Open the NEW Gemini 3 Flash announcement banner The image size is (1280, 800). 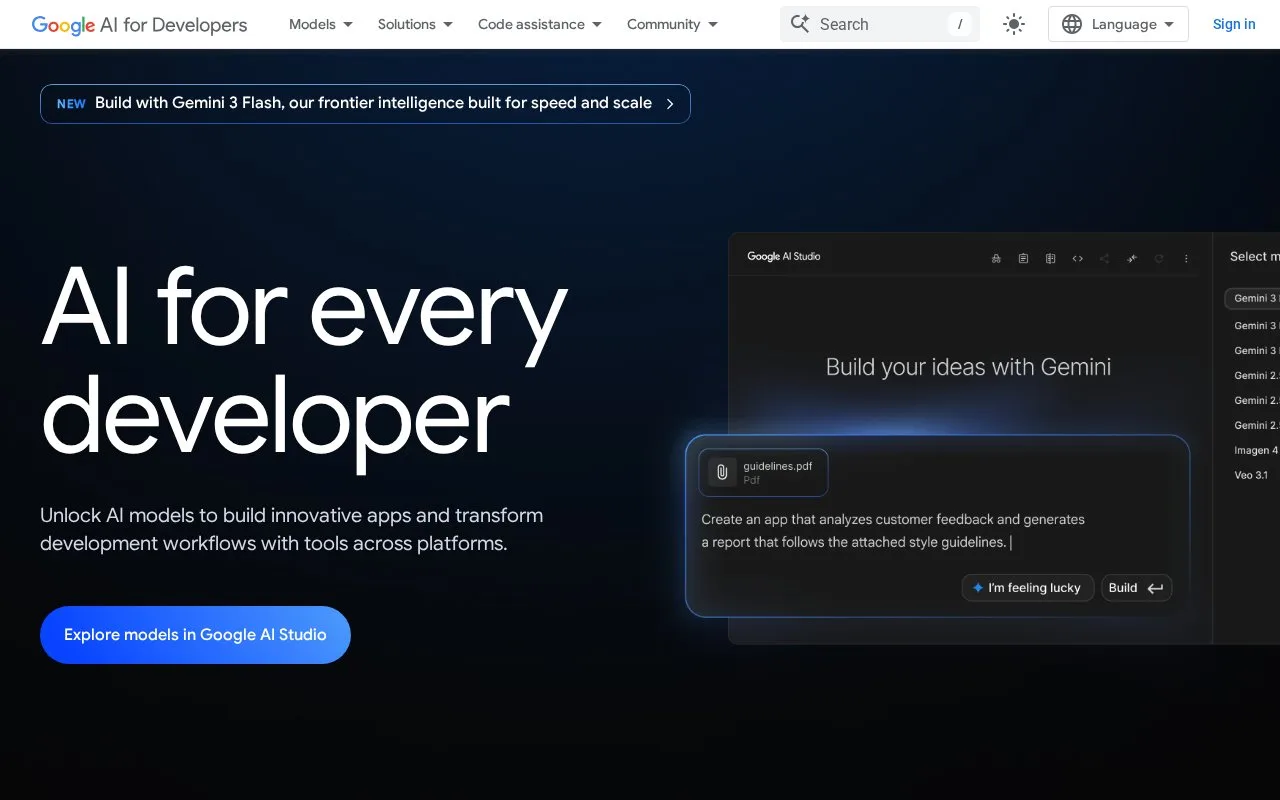coord(365,104)
